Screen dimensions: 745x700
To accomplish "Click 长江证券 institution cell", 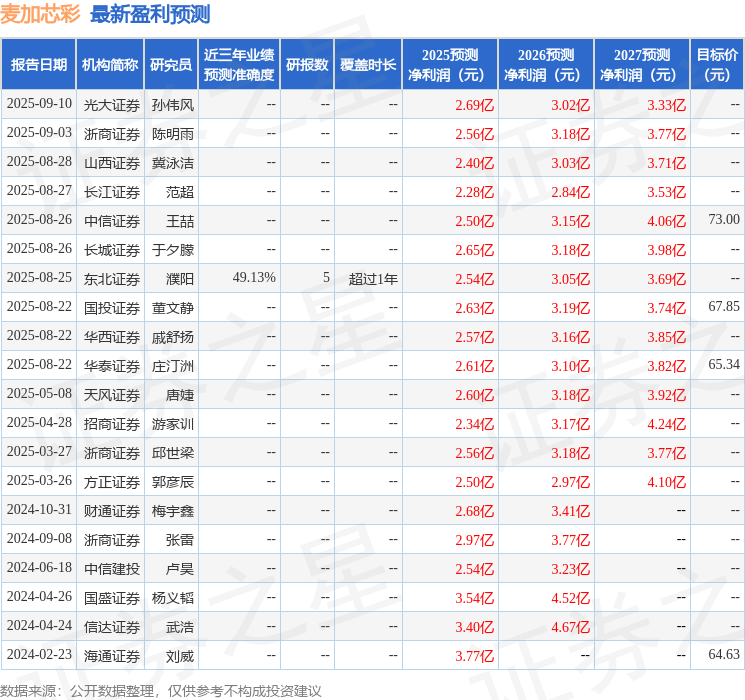I will click(112, 192).
